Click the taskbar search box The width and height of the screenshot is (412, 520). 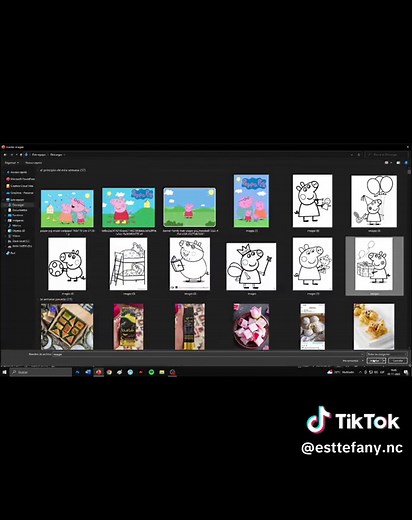(41, 372)
